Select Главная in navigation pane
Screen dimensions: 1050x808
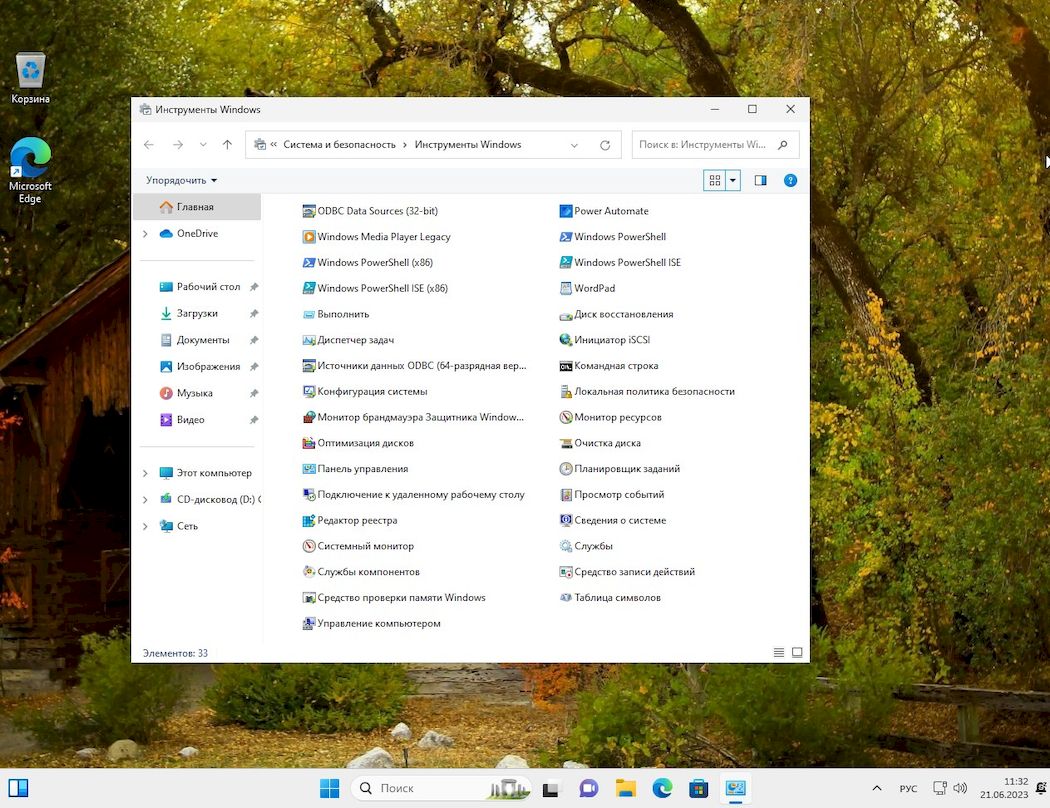coord(197,207)
